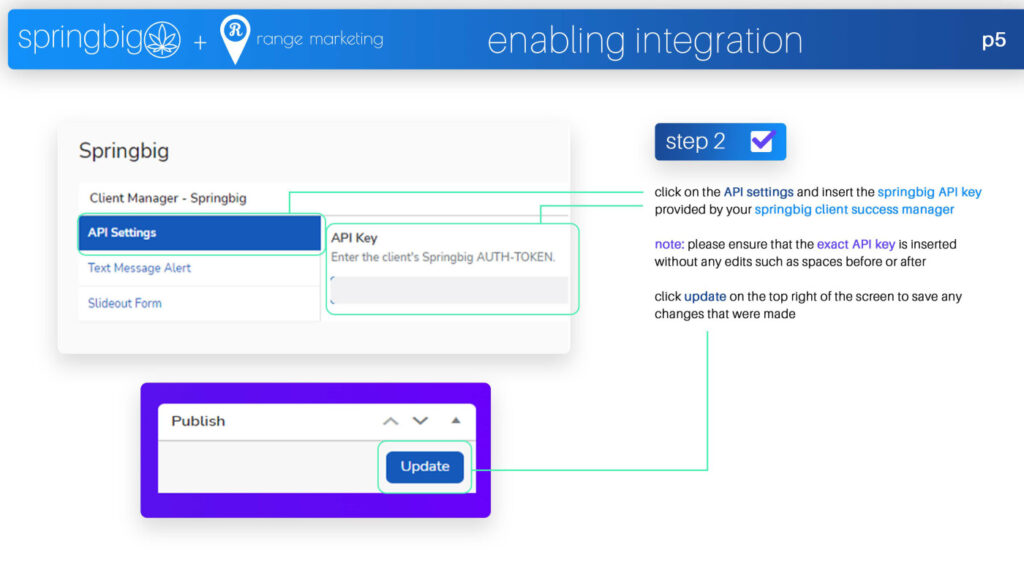Click highlighted 'exact API key' in note
1024x577 pixels.
856,244
